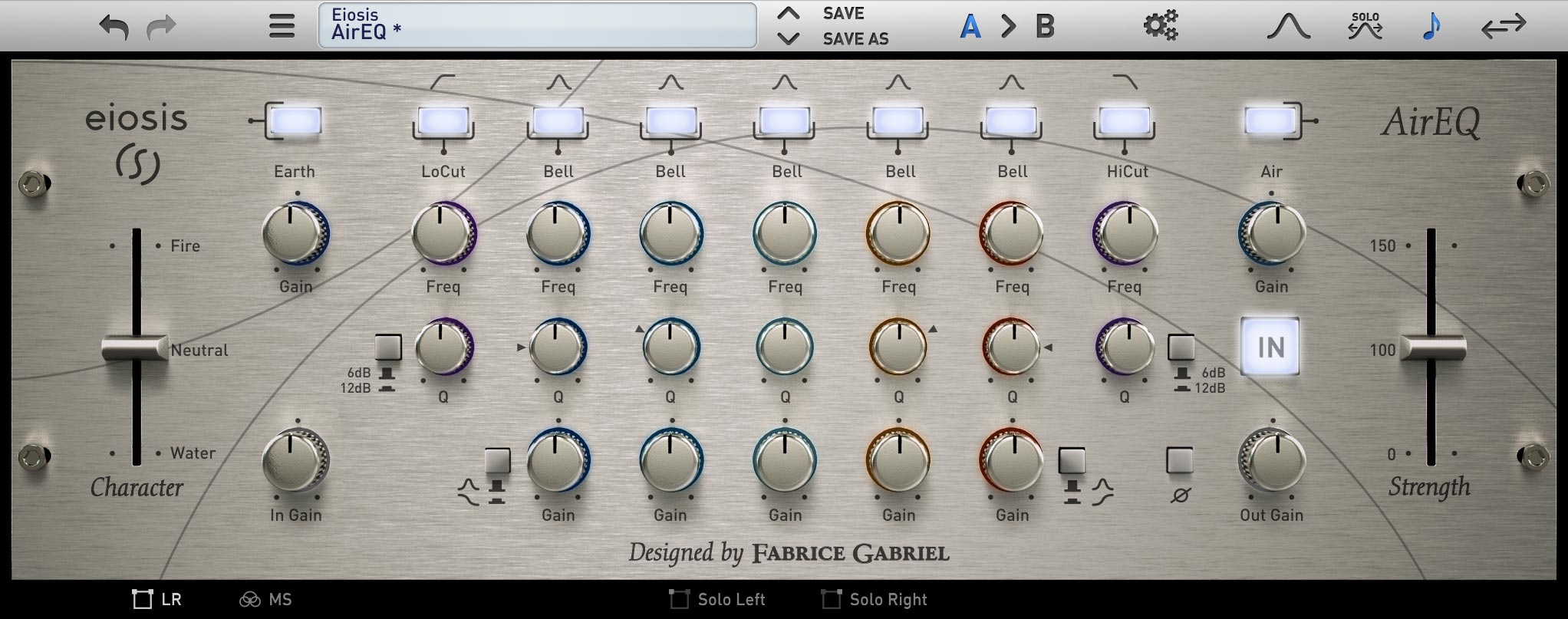
Task: Toggle the Earth band on/off button
Action: [x=296, y=120]
